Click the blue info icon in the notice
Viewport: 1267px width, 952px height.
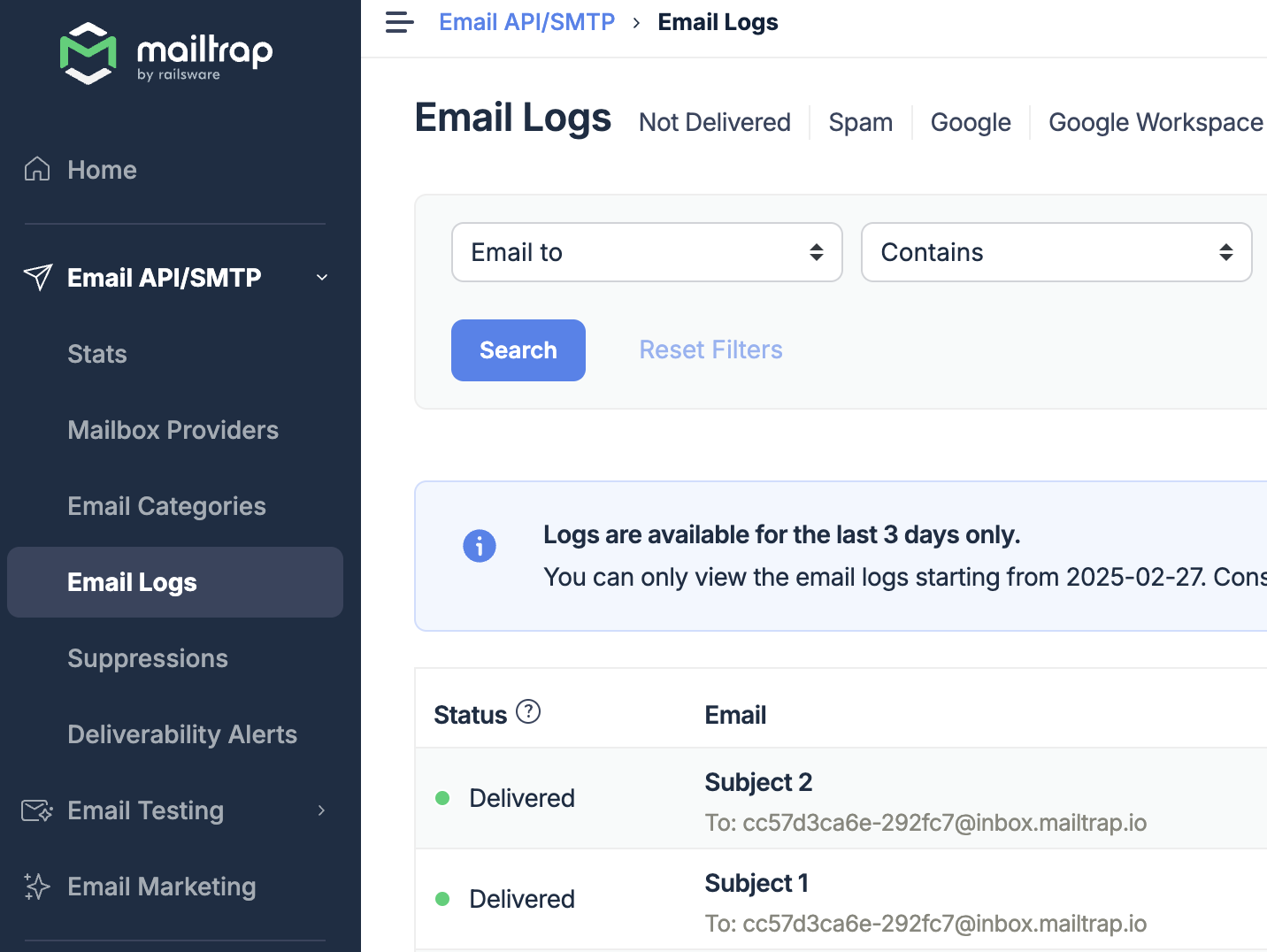480,546
